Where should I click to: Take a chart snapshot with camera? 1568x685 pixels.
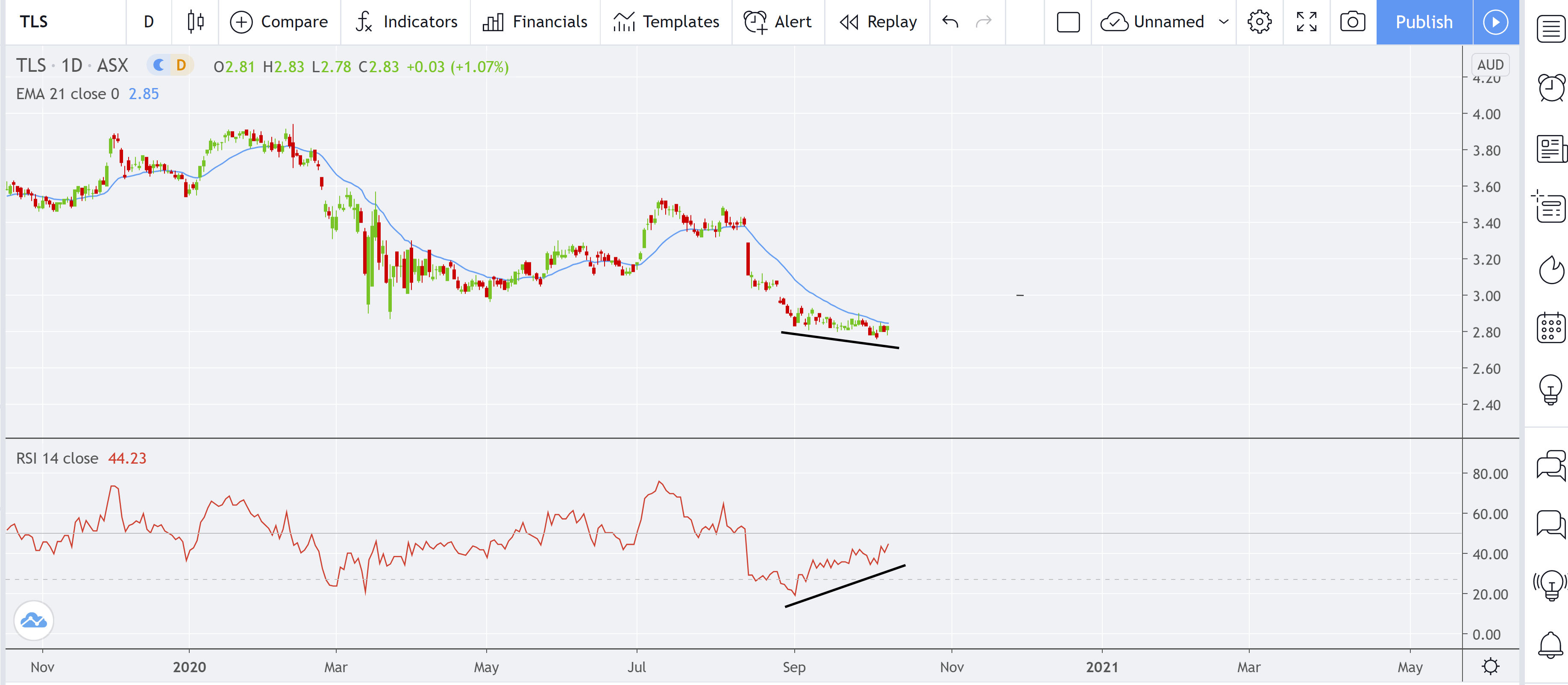(x=1353, y=22)
